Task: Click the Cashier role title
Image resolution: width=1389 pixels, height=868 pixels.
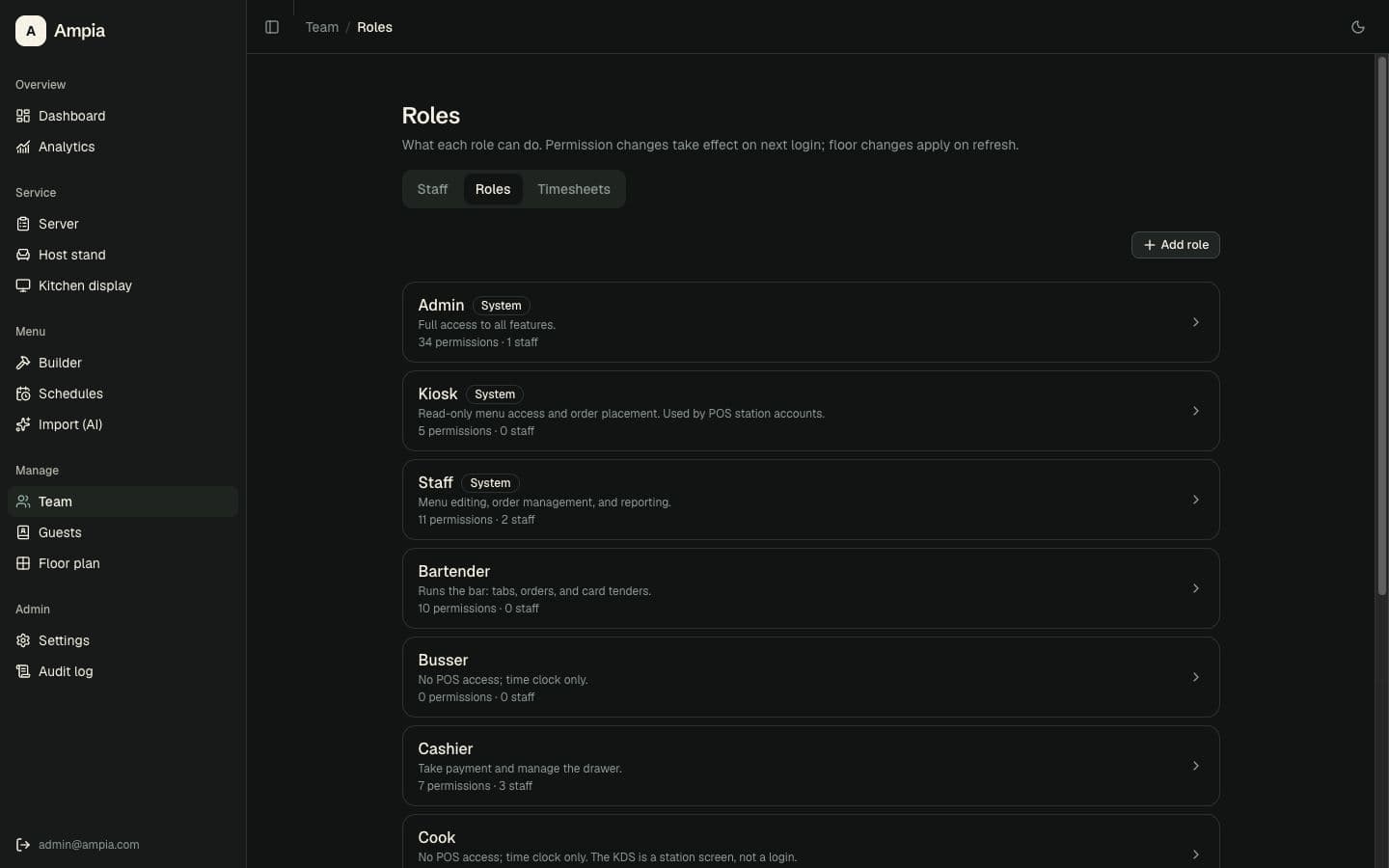Action: (446, 748)
